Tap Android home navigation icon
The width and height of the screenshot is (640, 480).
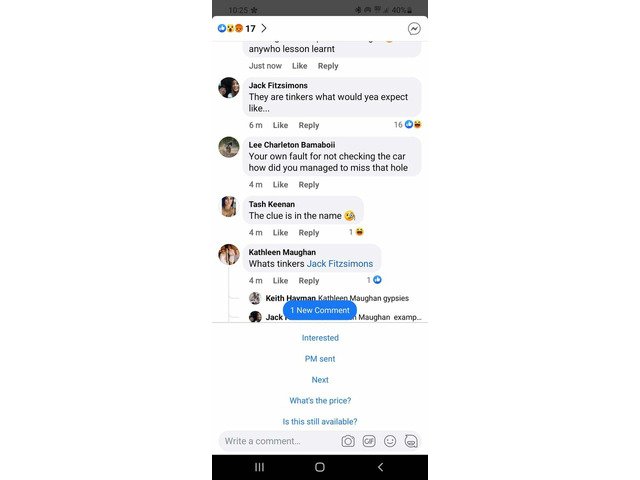click(320, 467)
